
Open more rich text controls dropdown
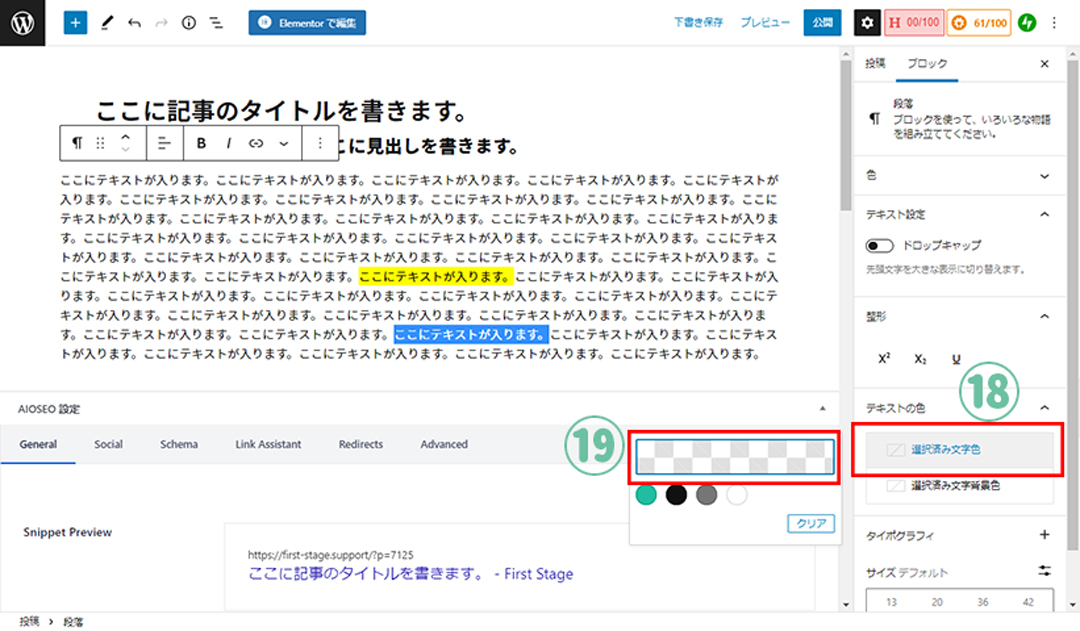[283, 143]
